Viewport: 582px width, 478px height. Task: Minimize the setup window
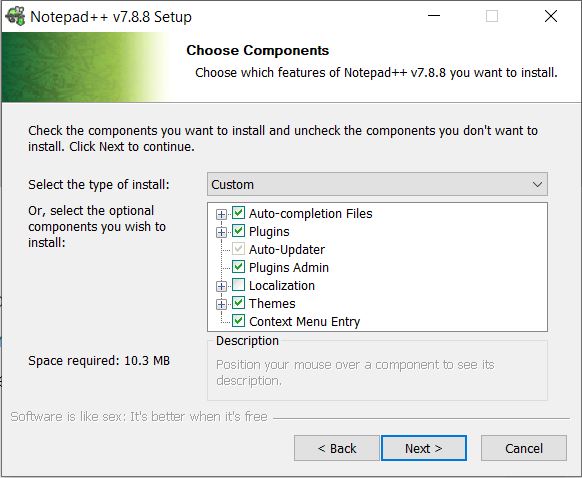click(434, 16)
